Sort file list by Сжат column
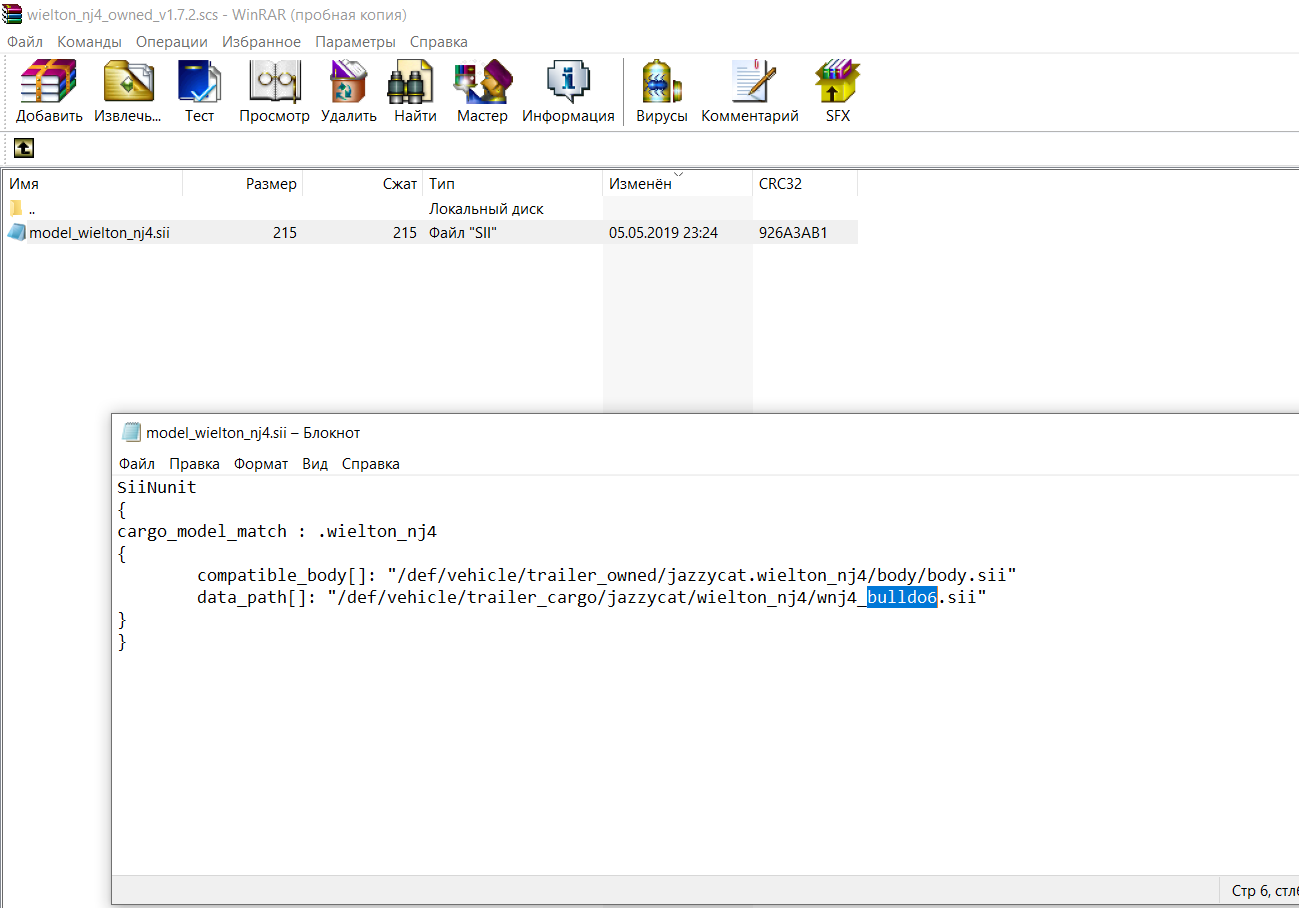This screenshot has height=908, width=1299. pos(363,184)
